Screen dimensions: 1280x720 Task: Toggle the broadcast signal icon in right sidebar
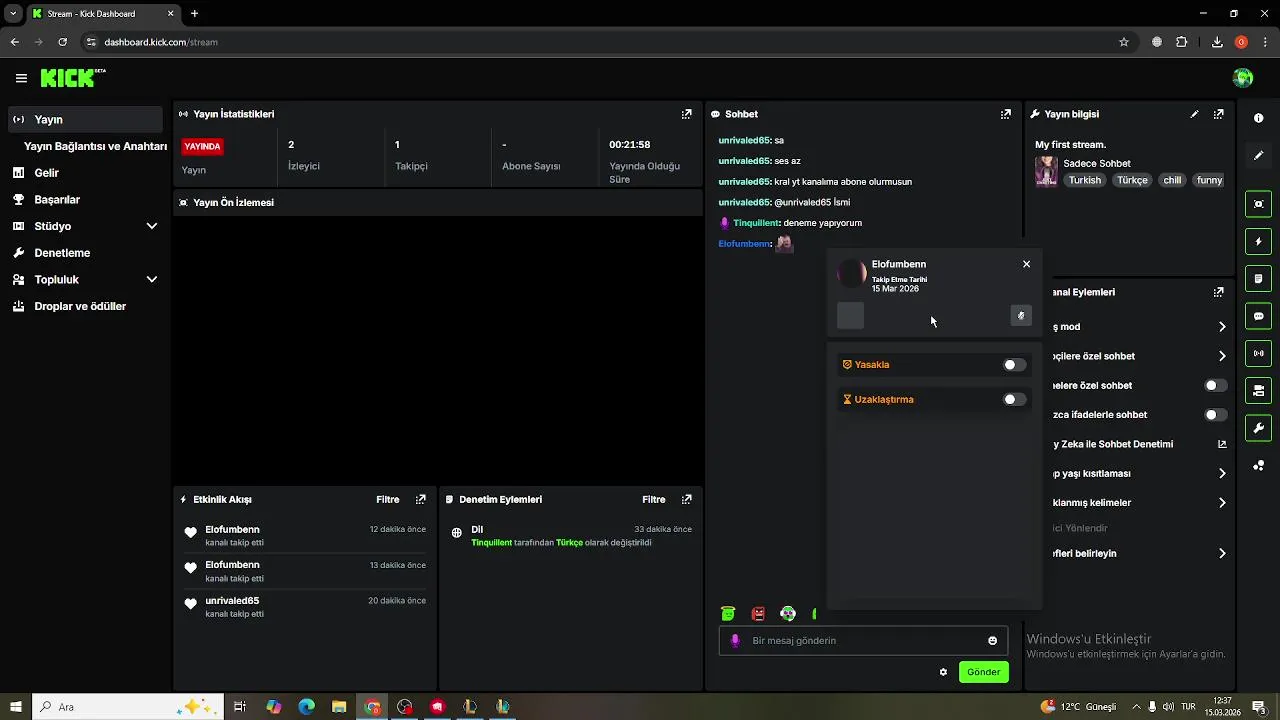[1258, 353]
